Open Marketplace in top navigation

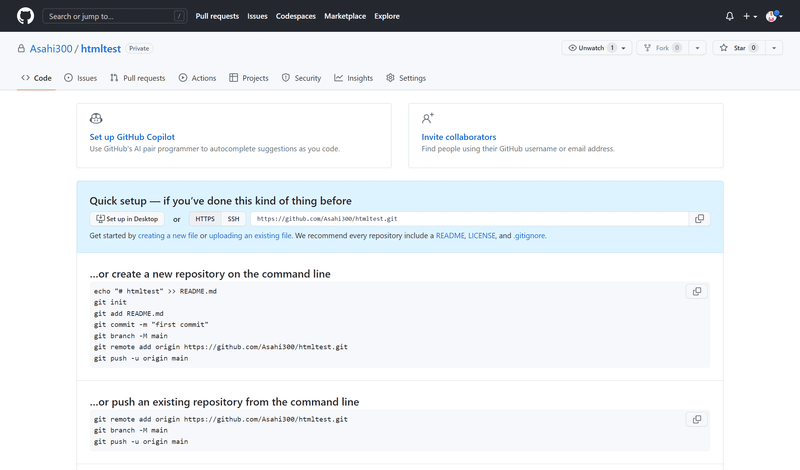pyautogui.click(x=345, y=16)
